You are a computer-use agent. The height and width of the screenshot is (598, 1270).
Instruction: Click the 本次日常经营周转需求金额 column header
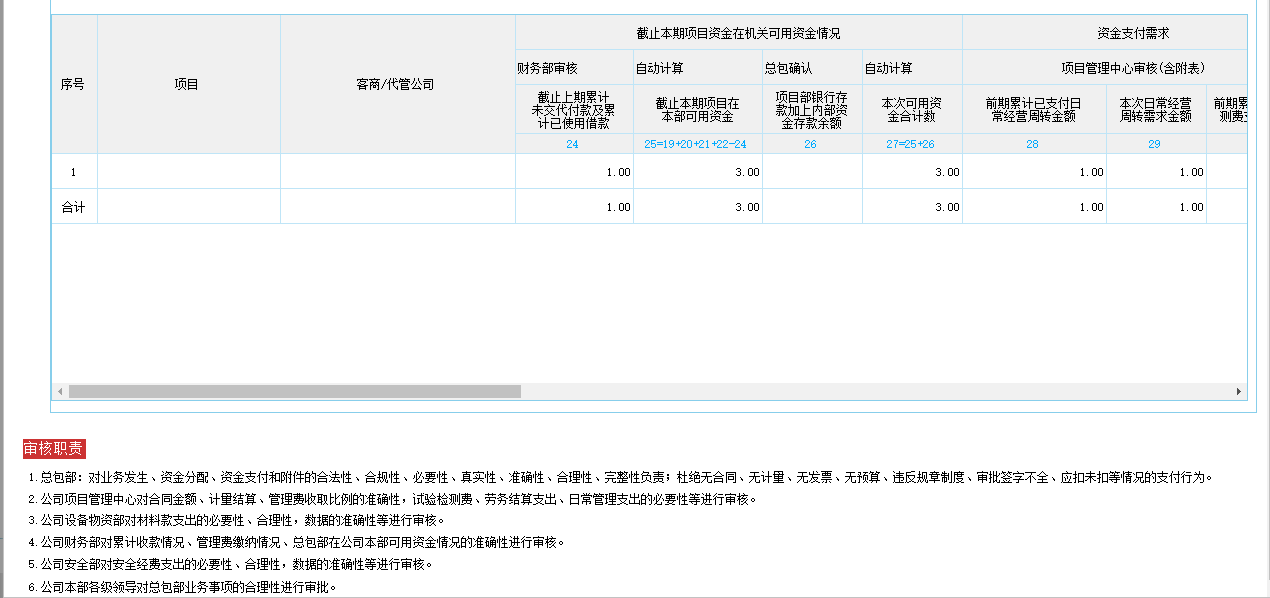(x=1155, y=110)
